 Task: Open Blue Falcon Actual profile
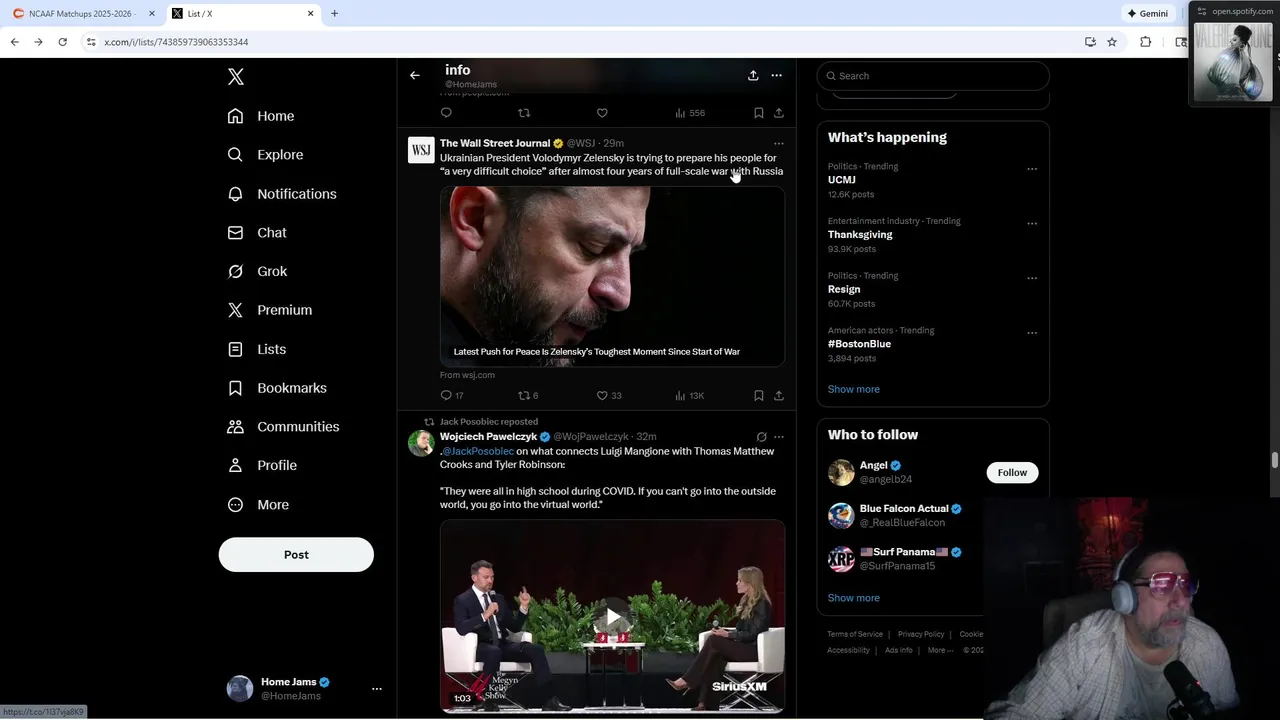[904, 509]
